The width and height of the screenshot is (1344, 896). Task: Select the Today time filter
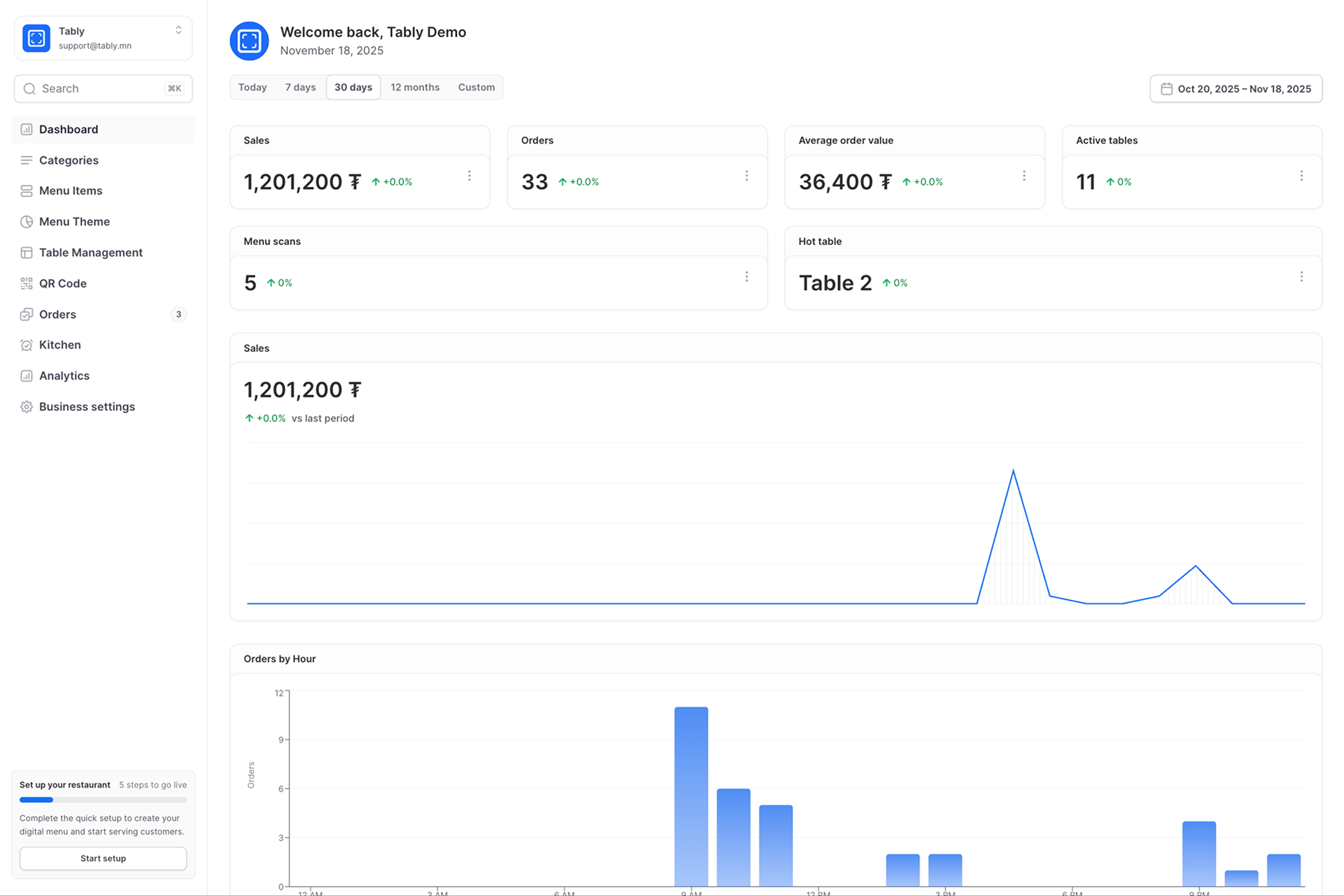tap(252, 87)
